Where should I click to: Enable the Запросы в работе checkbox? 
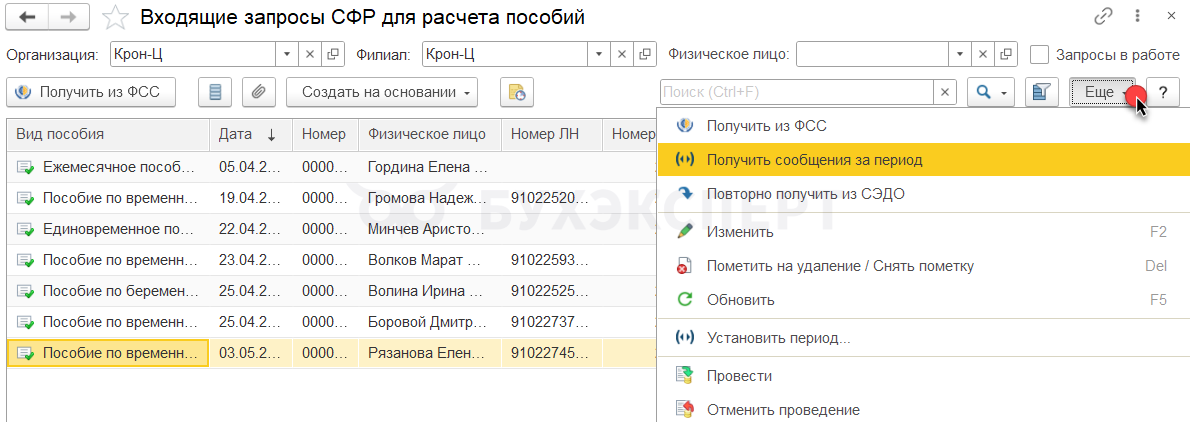(x=1040, y=55)
